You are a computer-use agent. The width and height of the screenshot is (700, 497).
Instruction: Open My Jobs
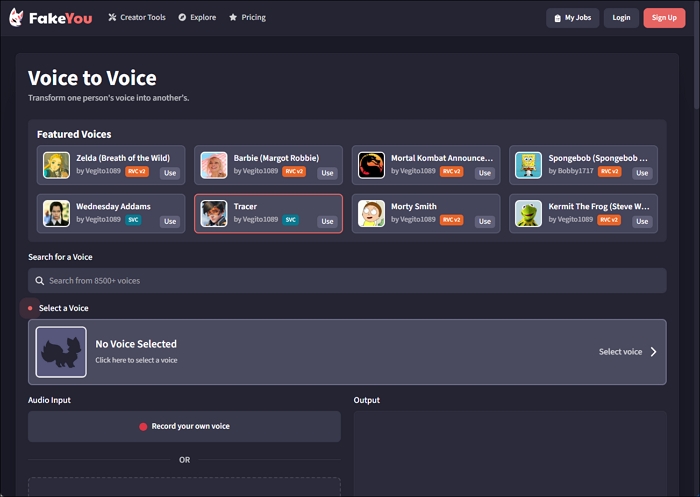pyautogui.click(x=573, y=18)
